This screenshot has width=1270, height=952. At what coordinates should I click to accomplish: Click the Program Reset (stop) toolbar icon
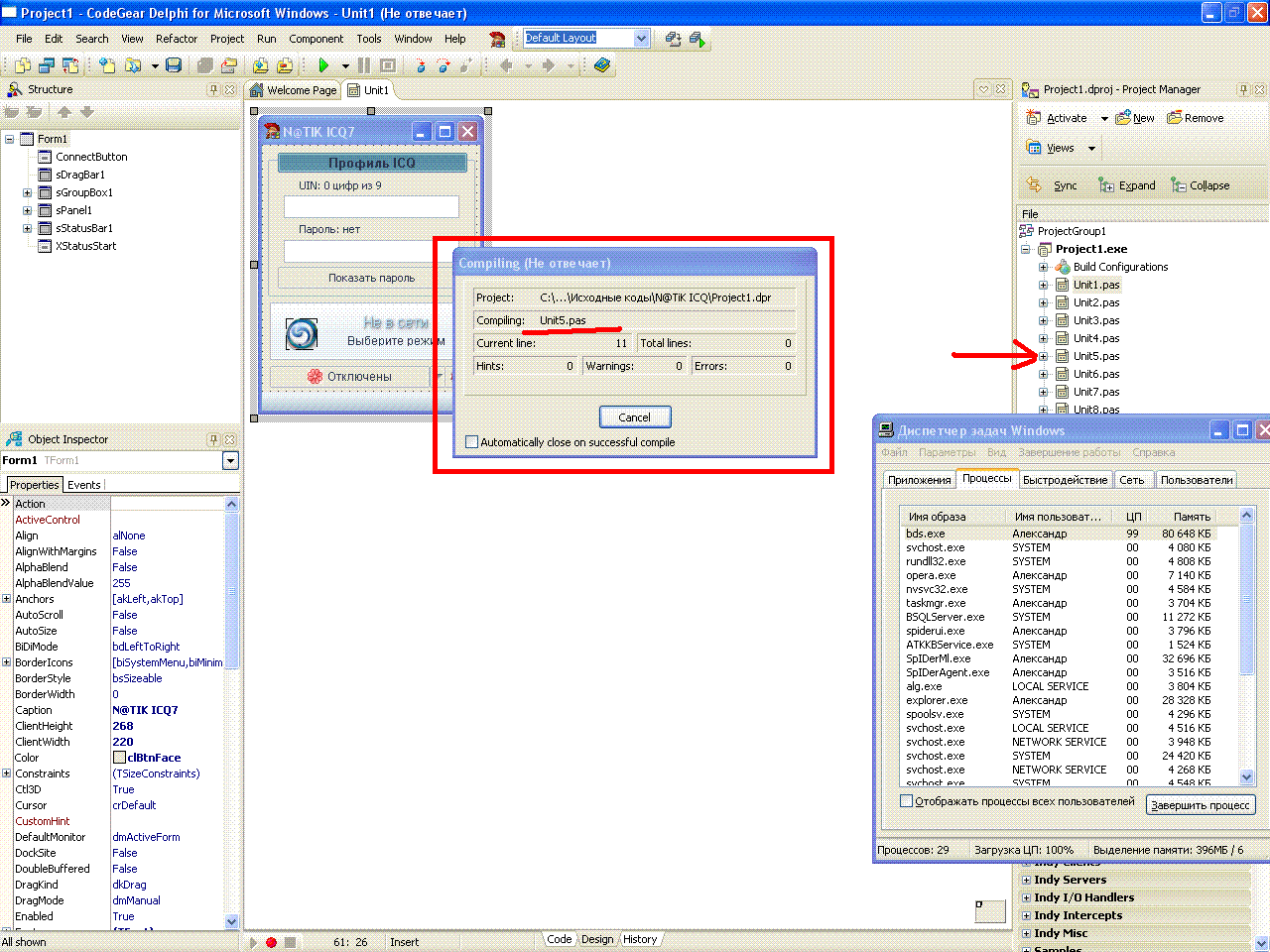[x=388, y=65]
